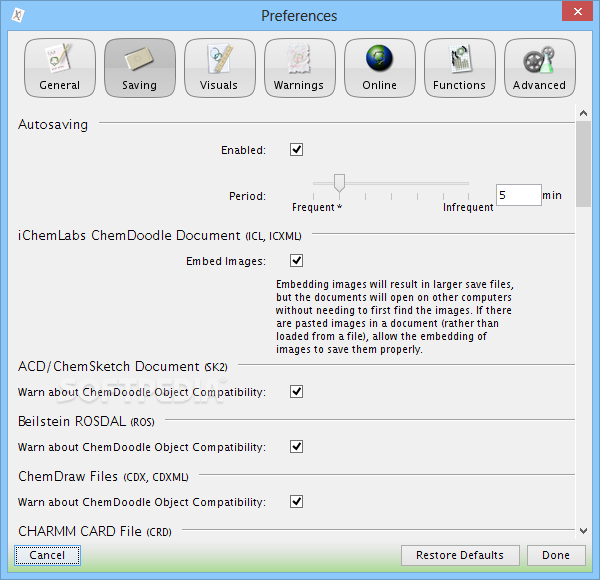Viewport: 600px width, 580px height.
Task: Click the autosave Period slider handle
Action: [339, 183]
